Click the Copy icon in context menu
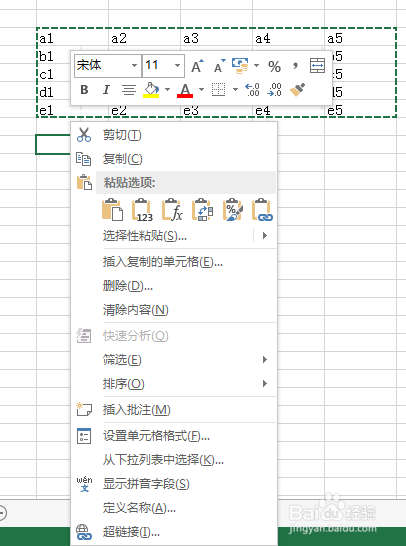The width and height of the screenshot is (406, 546). pyautogui.click(x=84, y=159)
